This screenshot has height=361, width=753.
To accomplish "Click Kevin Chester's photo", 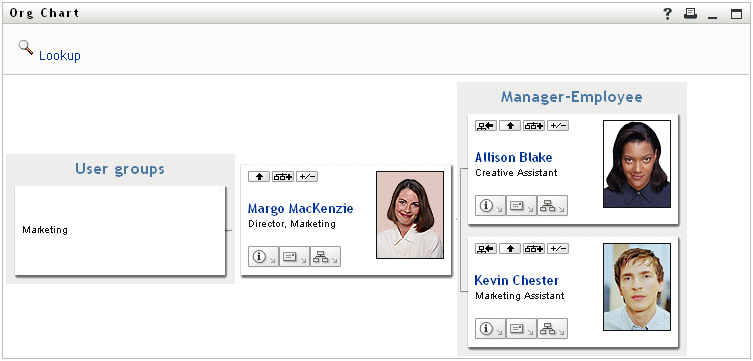I will pyautogui.click(x=637, y=287).
